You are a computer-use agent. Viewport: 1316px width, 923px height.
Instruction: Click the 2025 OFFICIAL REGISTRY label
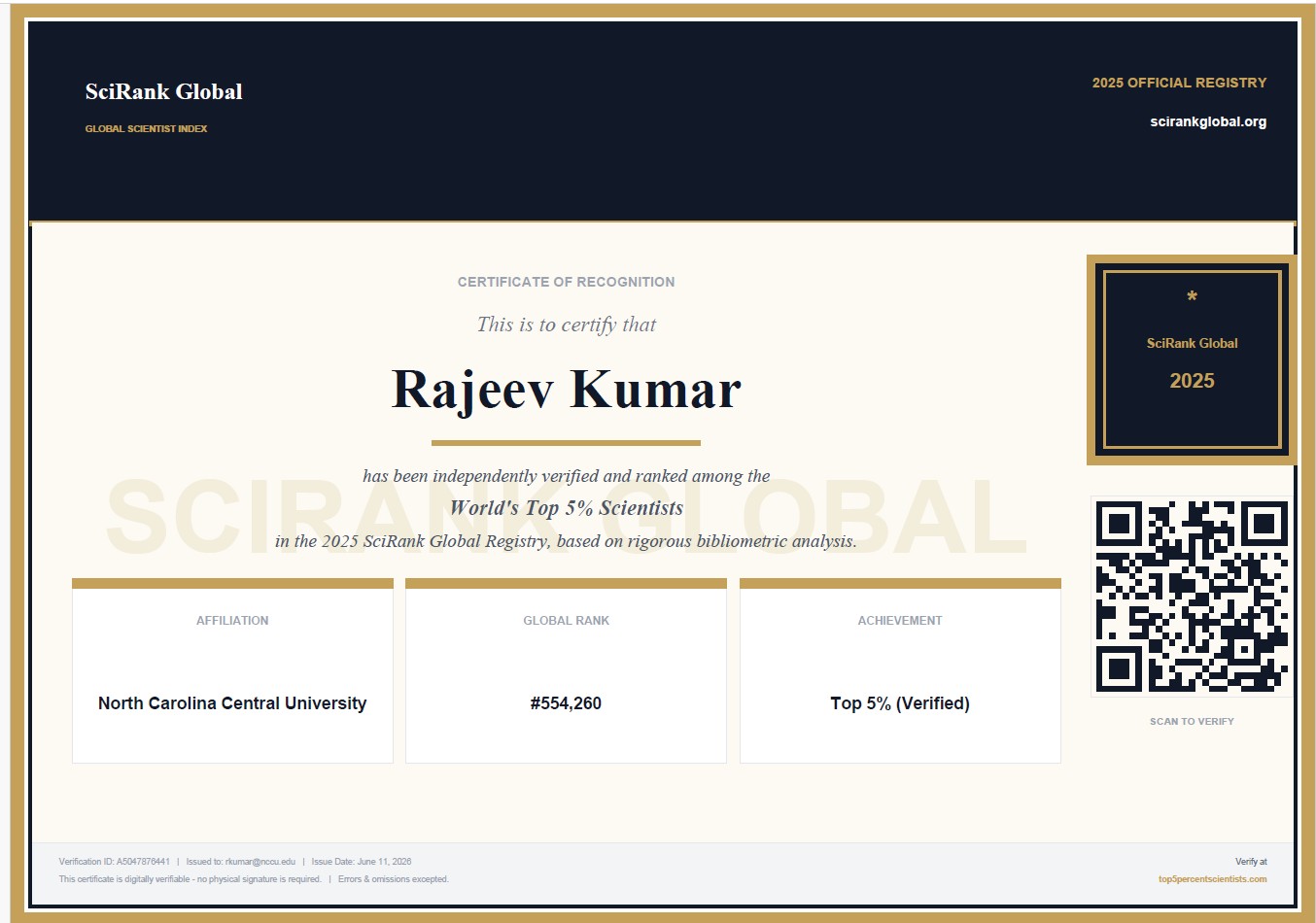click(x=1179, y=83)
